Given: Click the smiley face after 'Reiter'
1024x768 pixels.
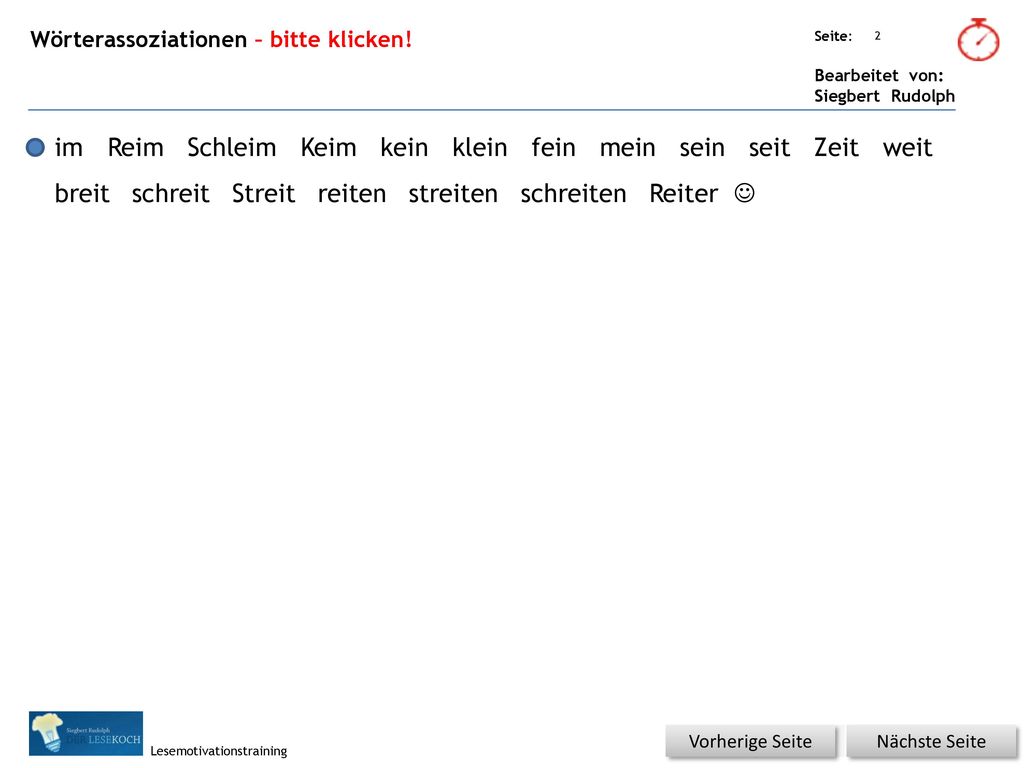Looking at the screenshot, I should [x=744, y=193].
